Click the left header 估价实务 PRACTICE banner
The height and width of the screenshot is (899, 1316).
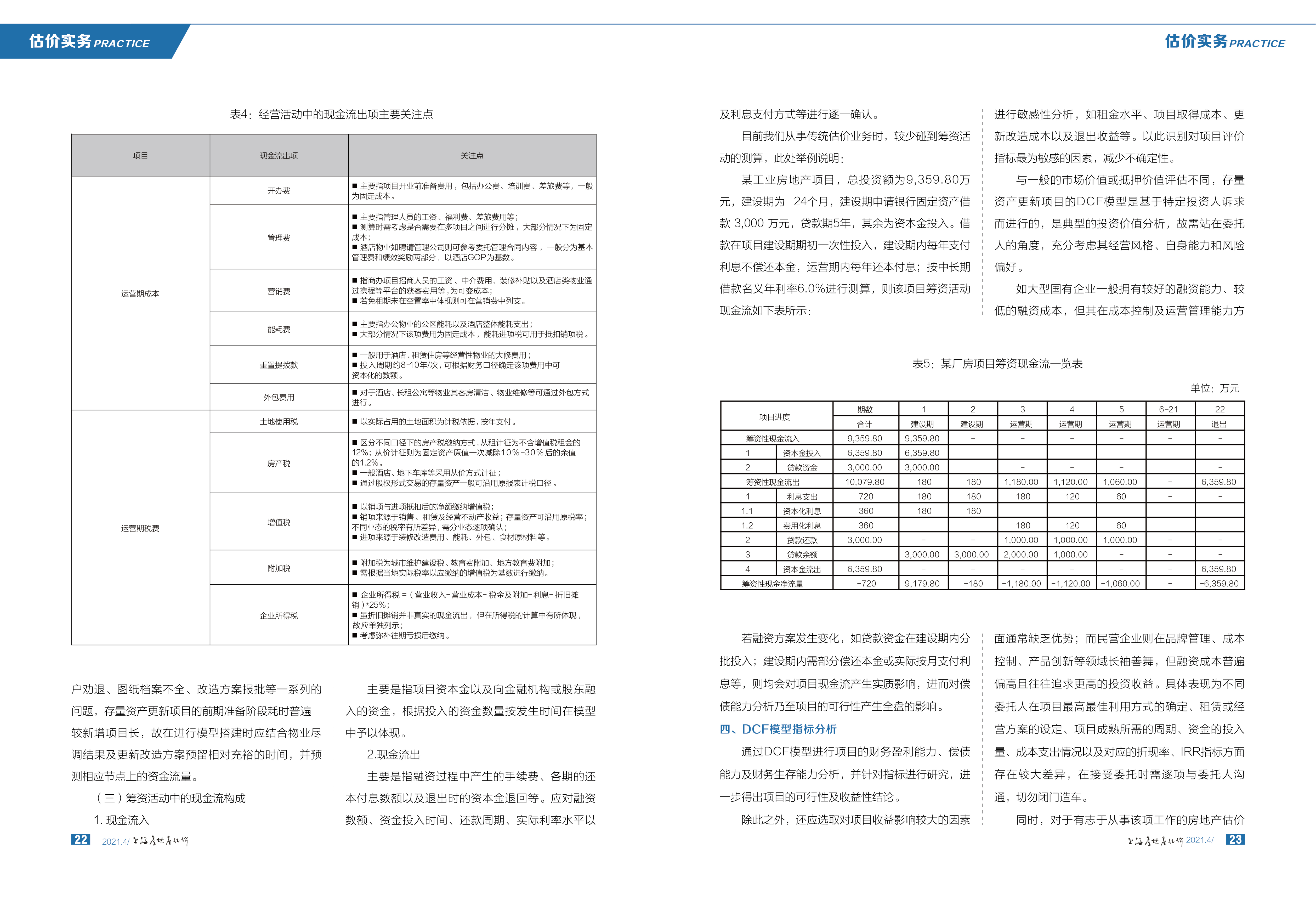[89, 41]
